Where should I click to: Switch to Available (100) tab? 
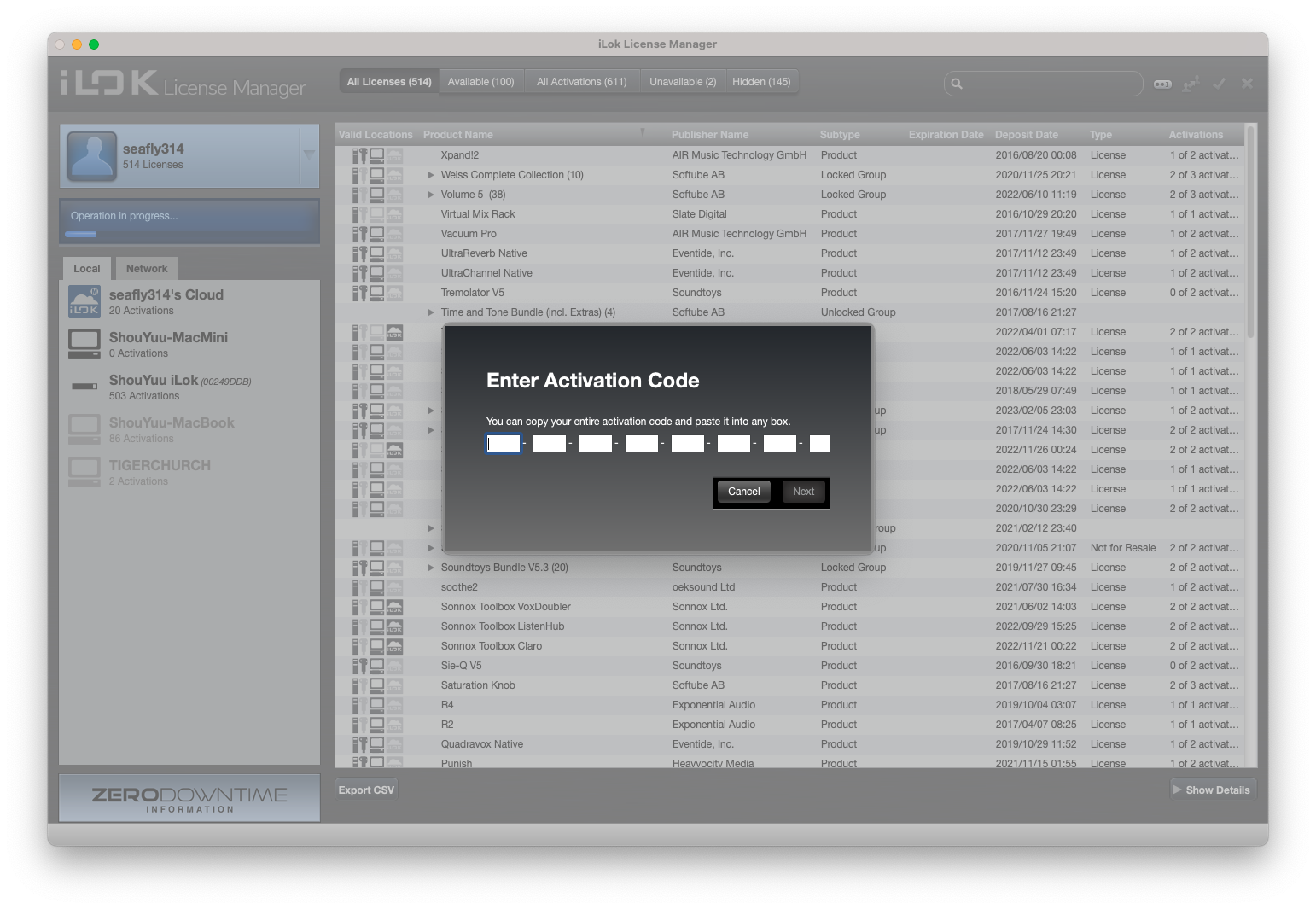tap(481, 82)
